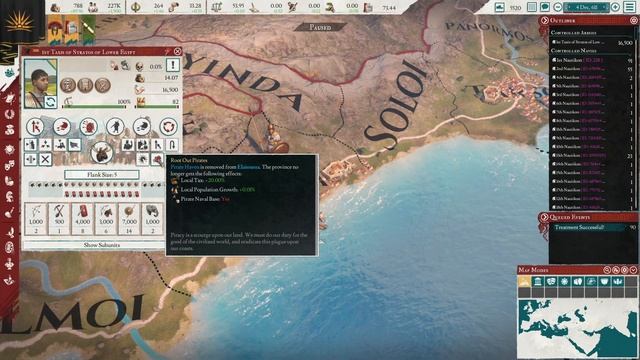Click the swap commander arrows on portrait

pos(50,102)
